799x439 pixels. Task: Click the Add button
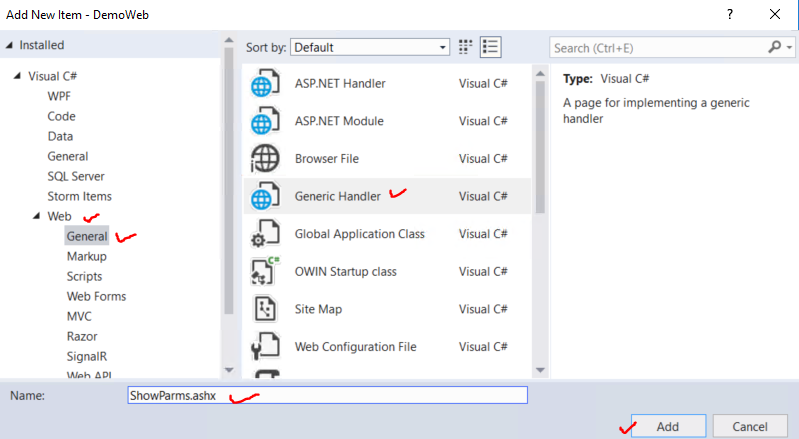click(669, 426)
